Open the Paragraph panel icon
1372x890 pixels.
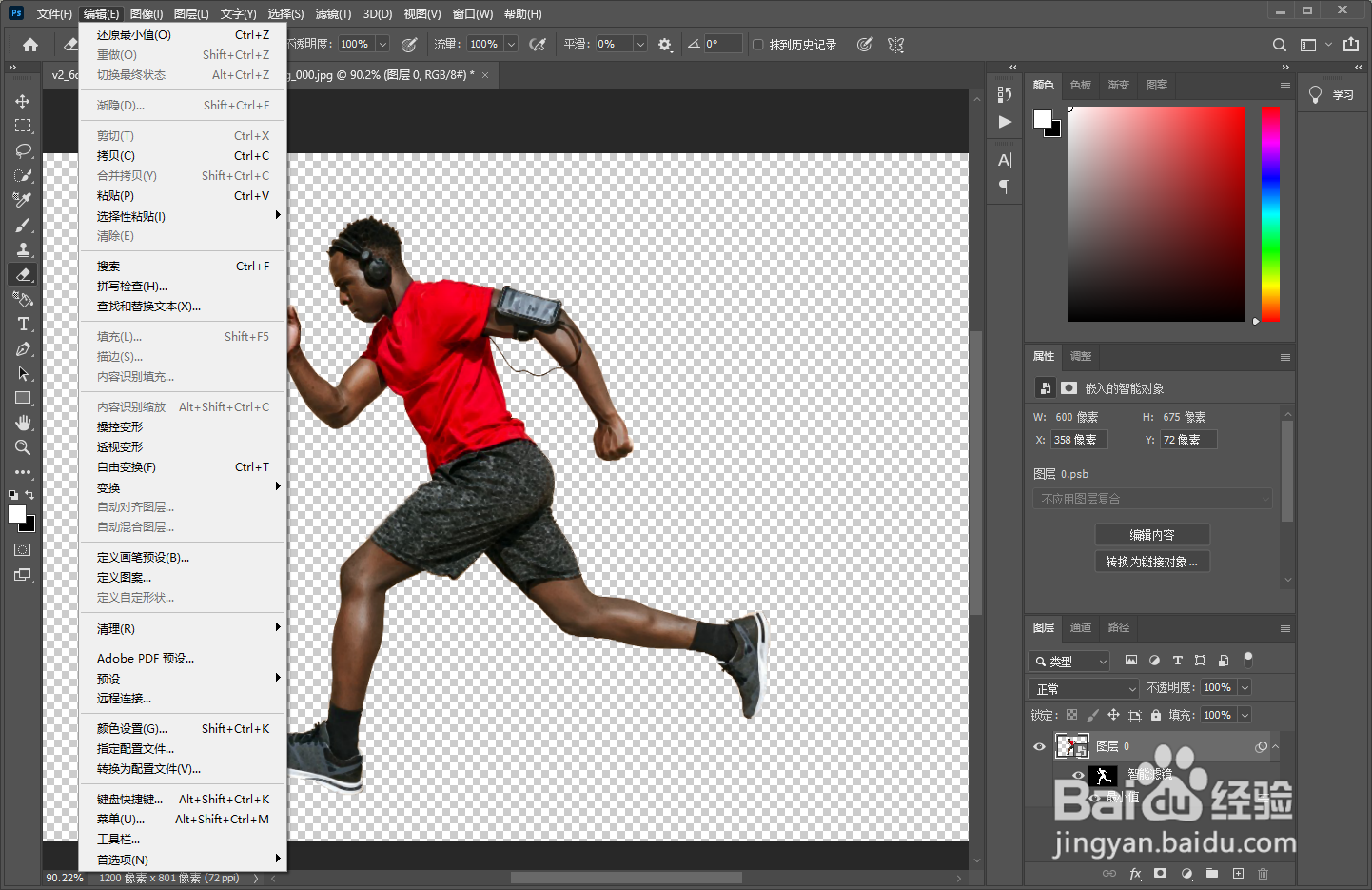pyautogui.click(x=1005, y=187)
